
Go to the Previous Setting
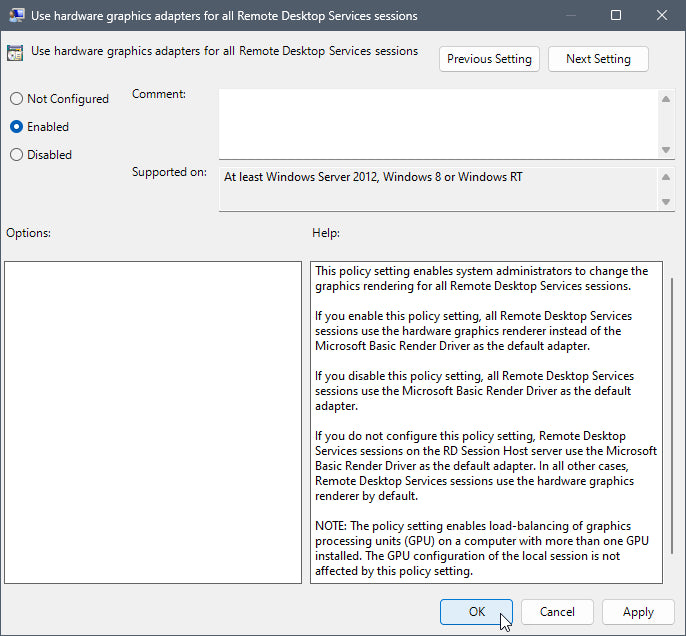click(x=490, y=59)
